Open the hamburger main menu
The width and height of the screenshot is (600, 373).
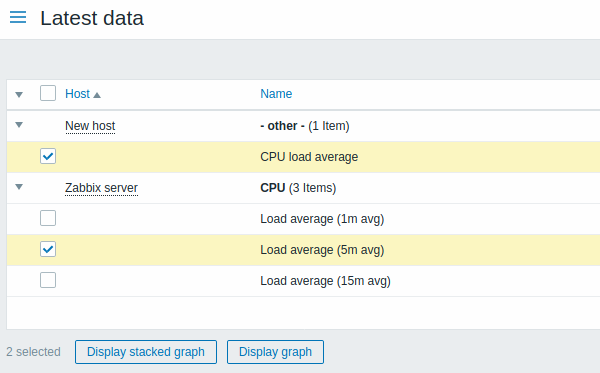click(18, 18)
